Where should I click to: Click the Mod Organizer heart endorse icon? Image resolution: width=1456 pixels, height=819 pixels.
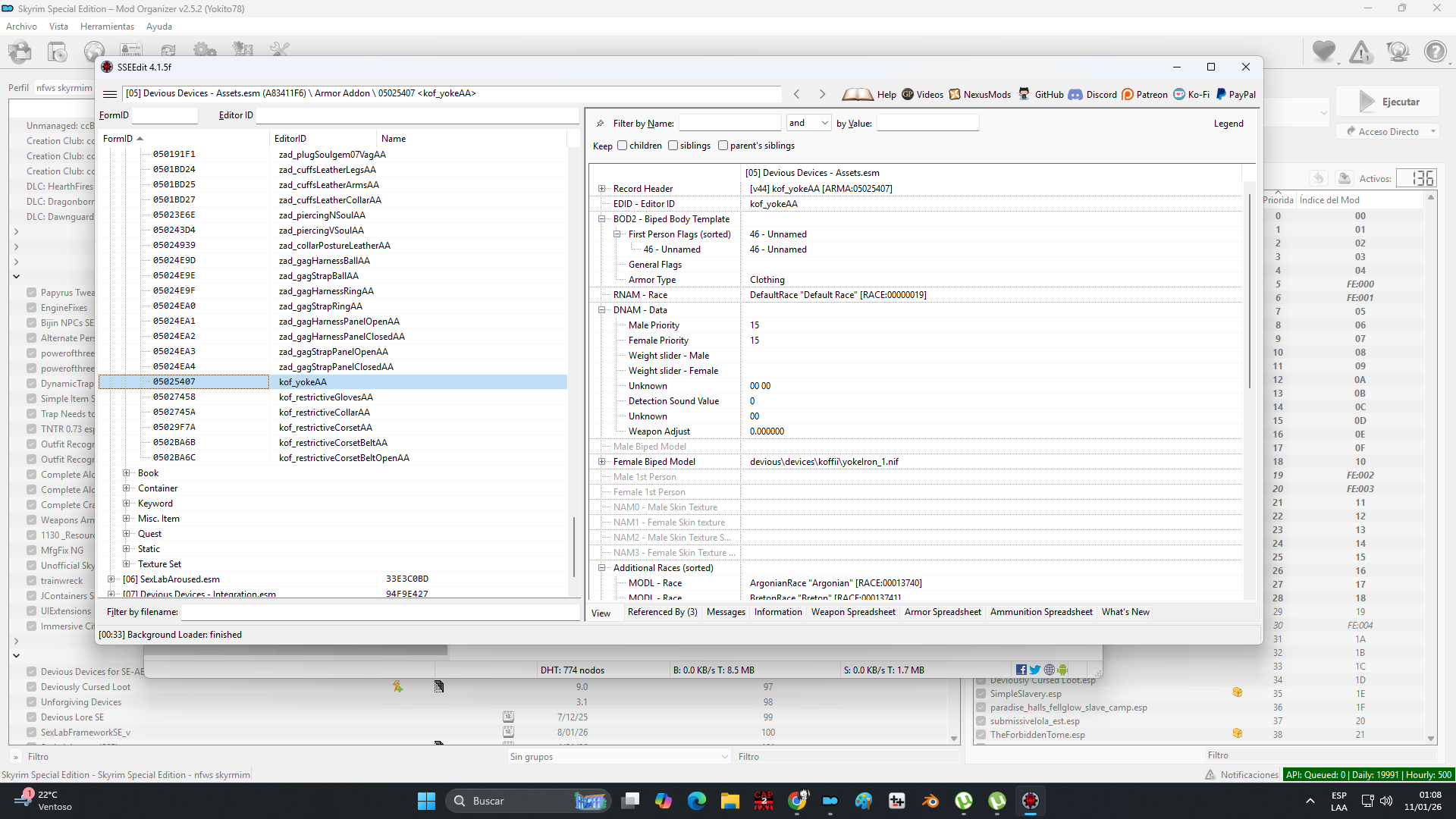pos(1324,52)
